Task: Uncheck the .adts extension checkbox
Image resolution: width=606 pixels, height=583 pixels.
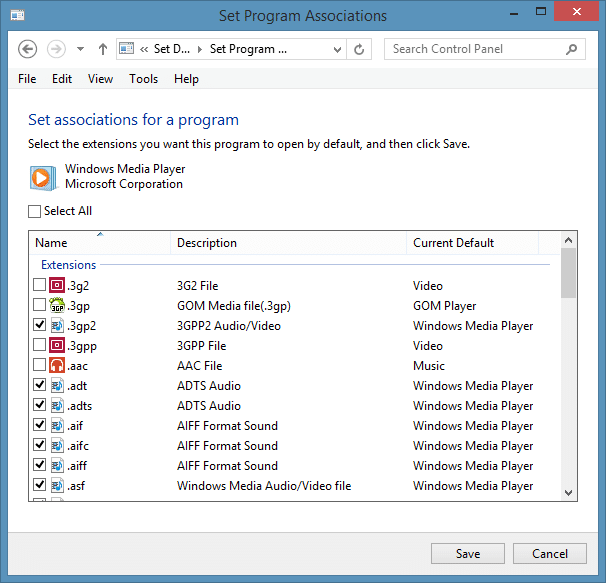Action: (39, 405)
